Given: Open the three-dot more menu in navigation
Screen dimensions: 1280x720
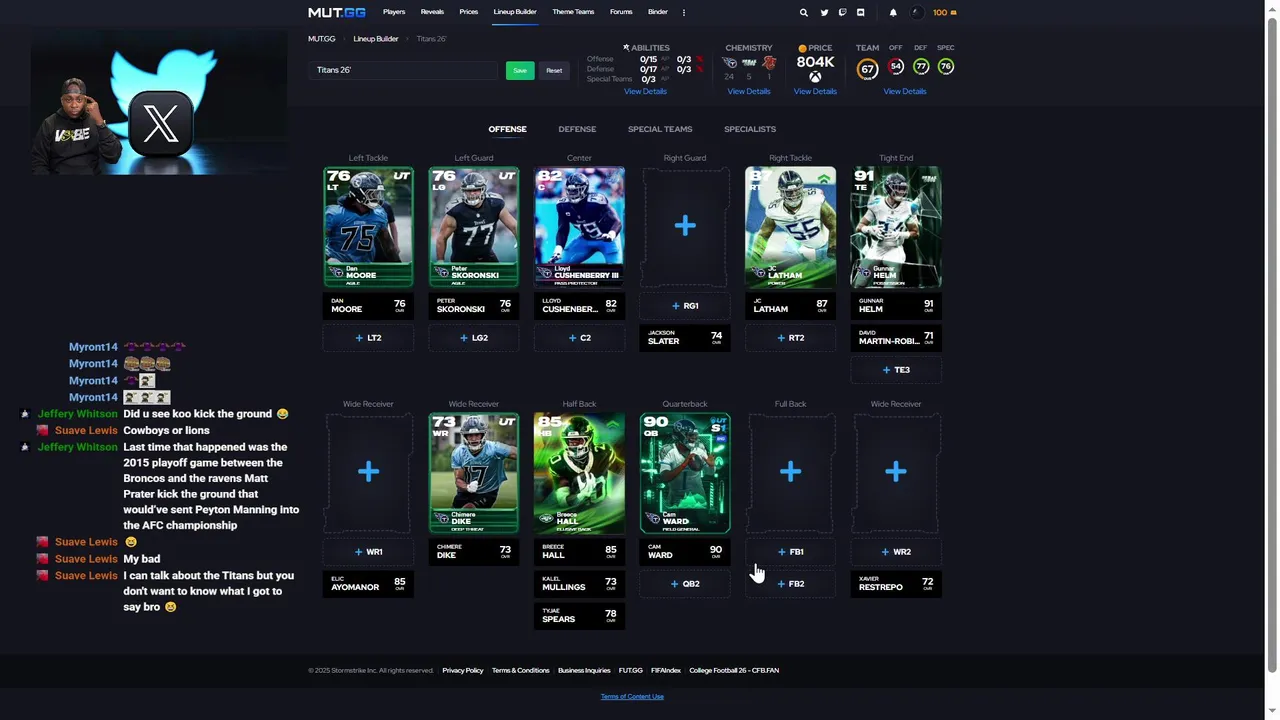Looking at the screenshot, I should point(684,12).
